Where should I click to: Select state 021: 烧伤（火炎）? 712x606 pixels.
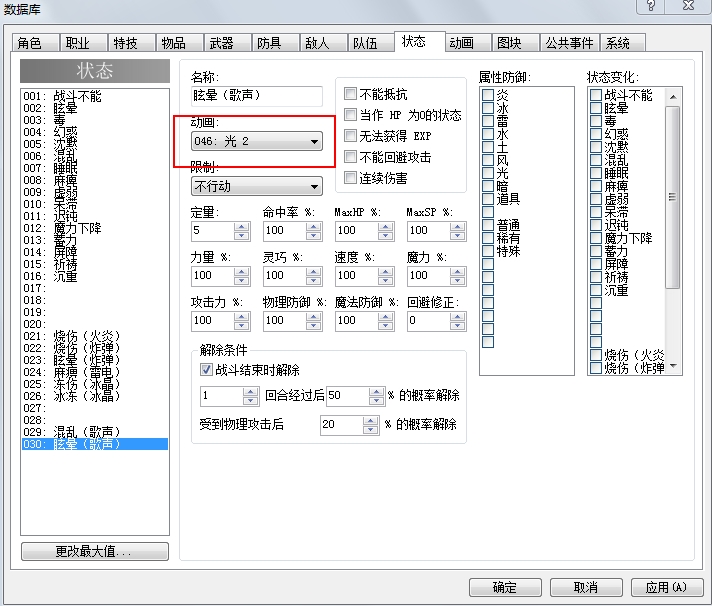[94, 336]
